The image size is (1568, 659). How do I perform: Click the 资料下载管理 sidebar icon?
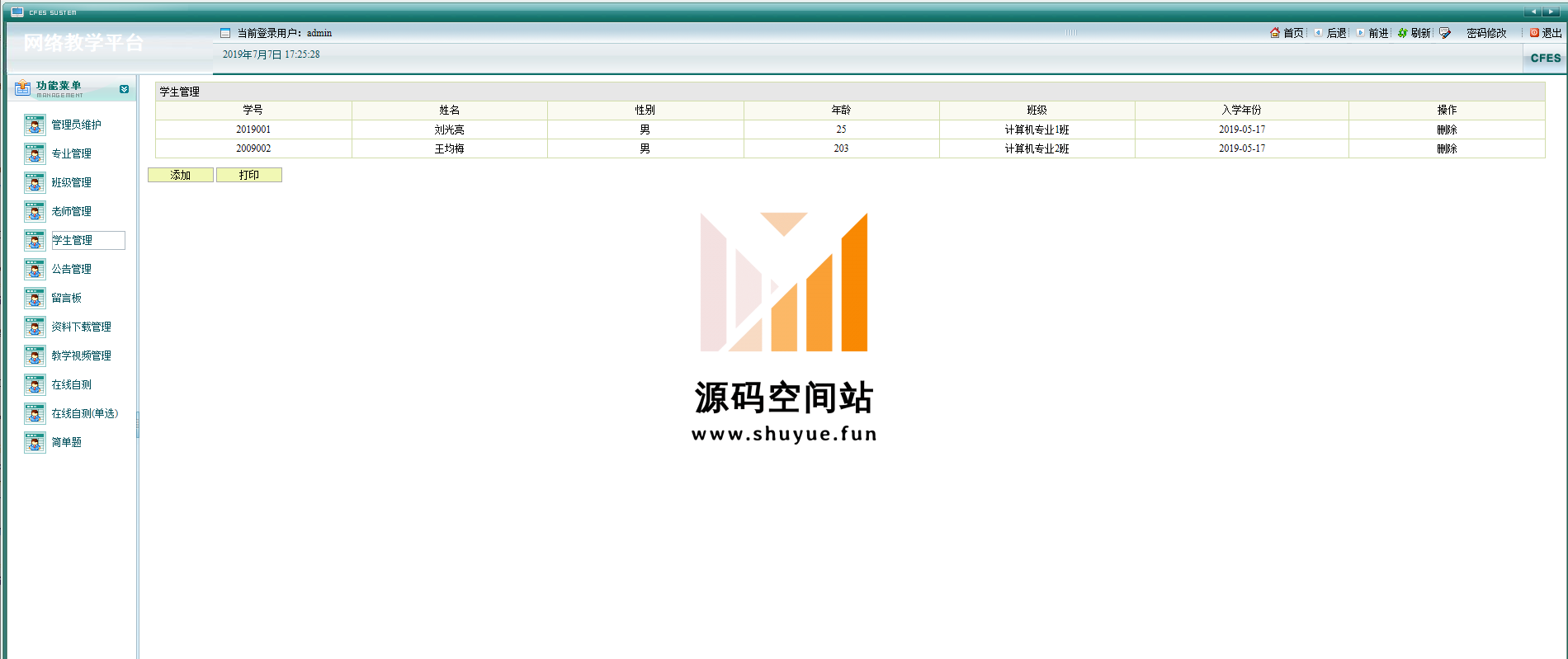35,327
